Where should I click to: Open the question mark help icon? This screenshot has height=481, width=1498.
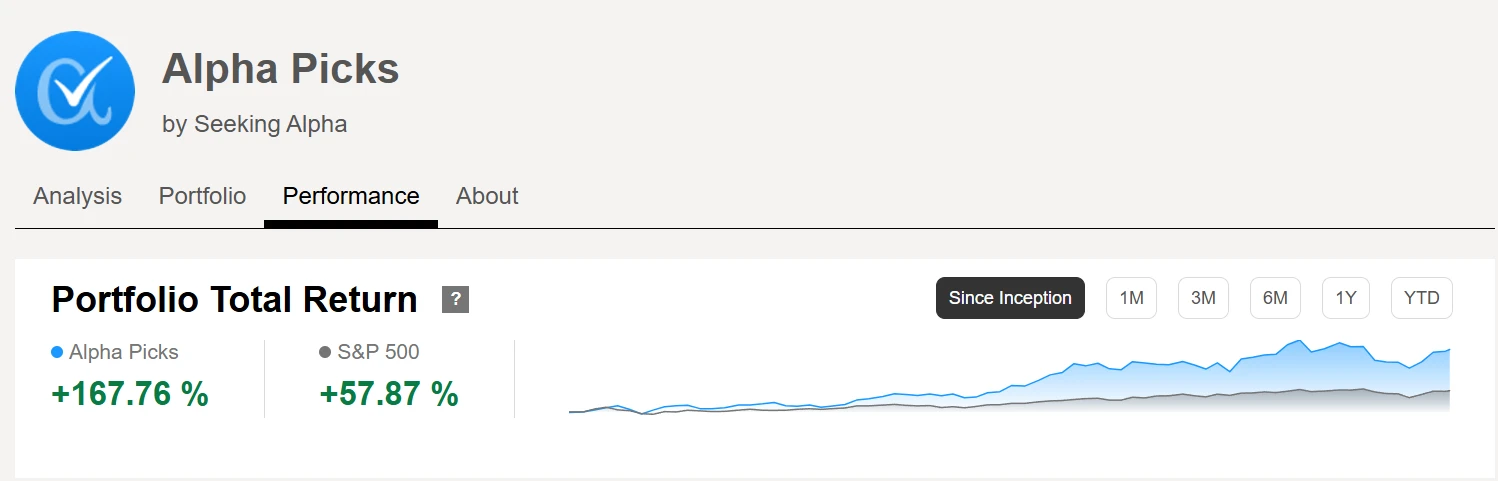[x=455, y=299]
